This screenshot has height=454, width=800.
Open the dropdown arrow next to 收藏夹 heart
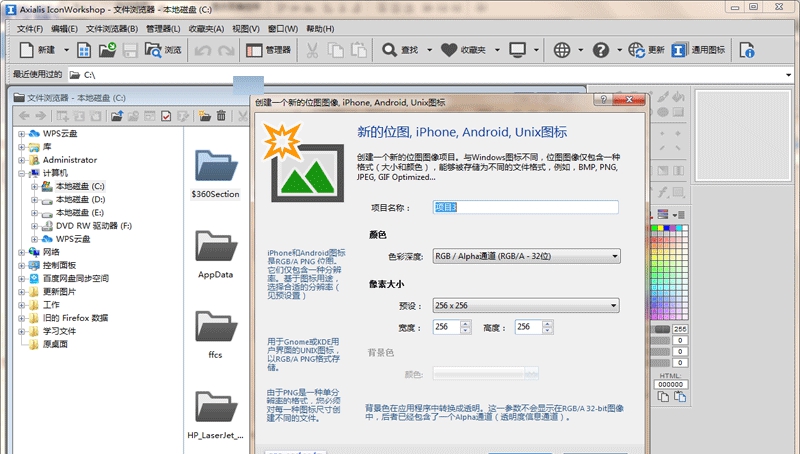coord(497,50)
